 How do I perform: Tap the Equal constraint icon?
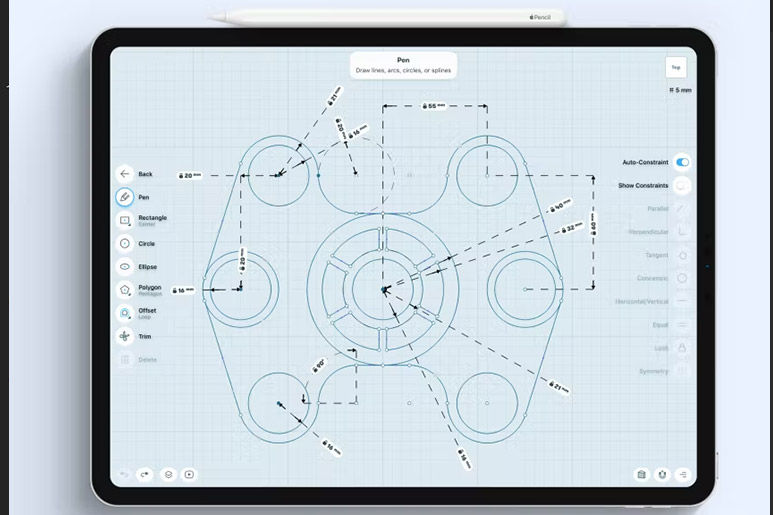tap(682, 325)
